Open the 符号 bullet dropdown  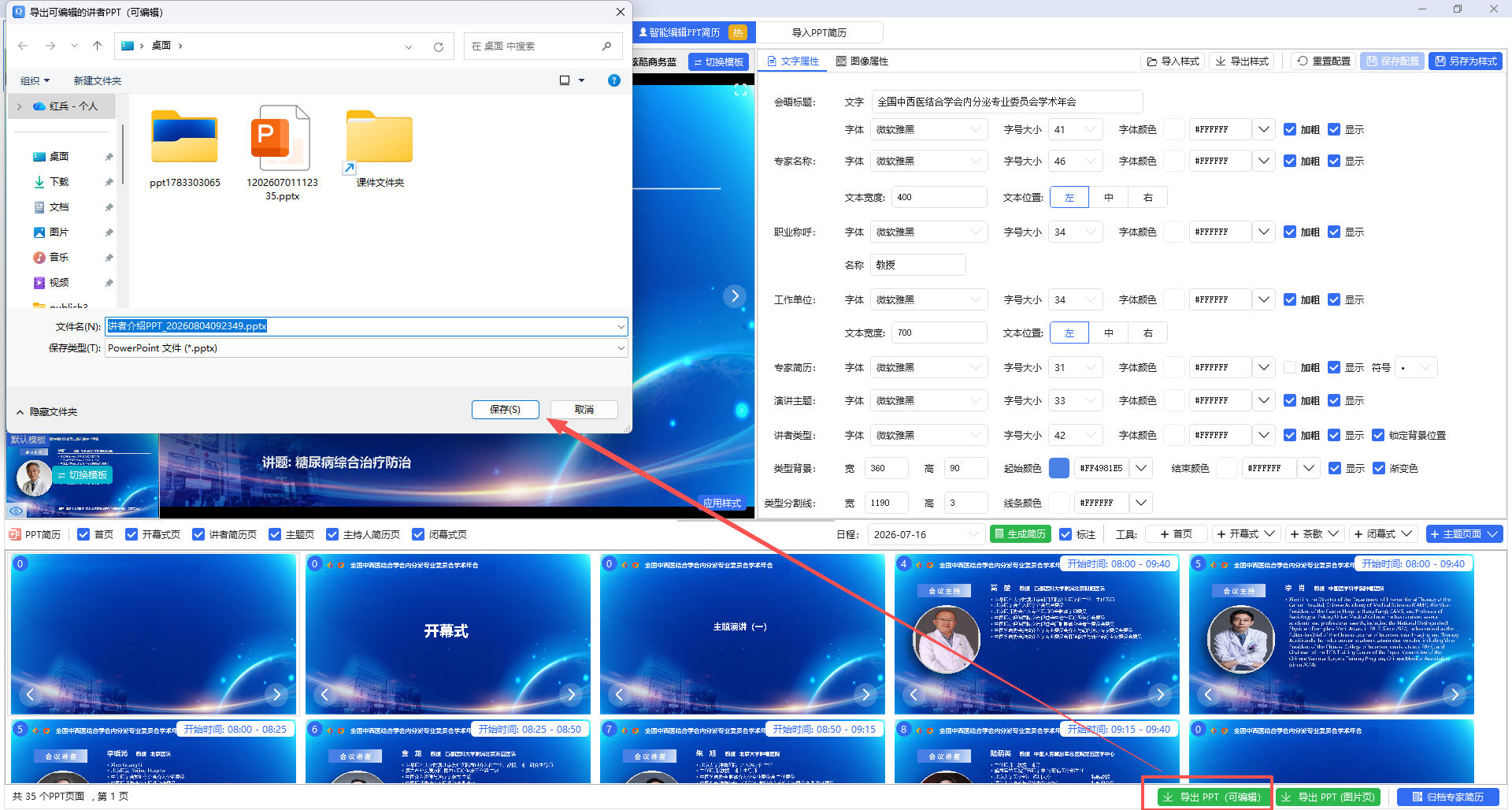point(1416,367)
